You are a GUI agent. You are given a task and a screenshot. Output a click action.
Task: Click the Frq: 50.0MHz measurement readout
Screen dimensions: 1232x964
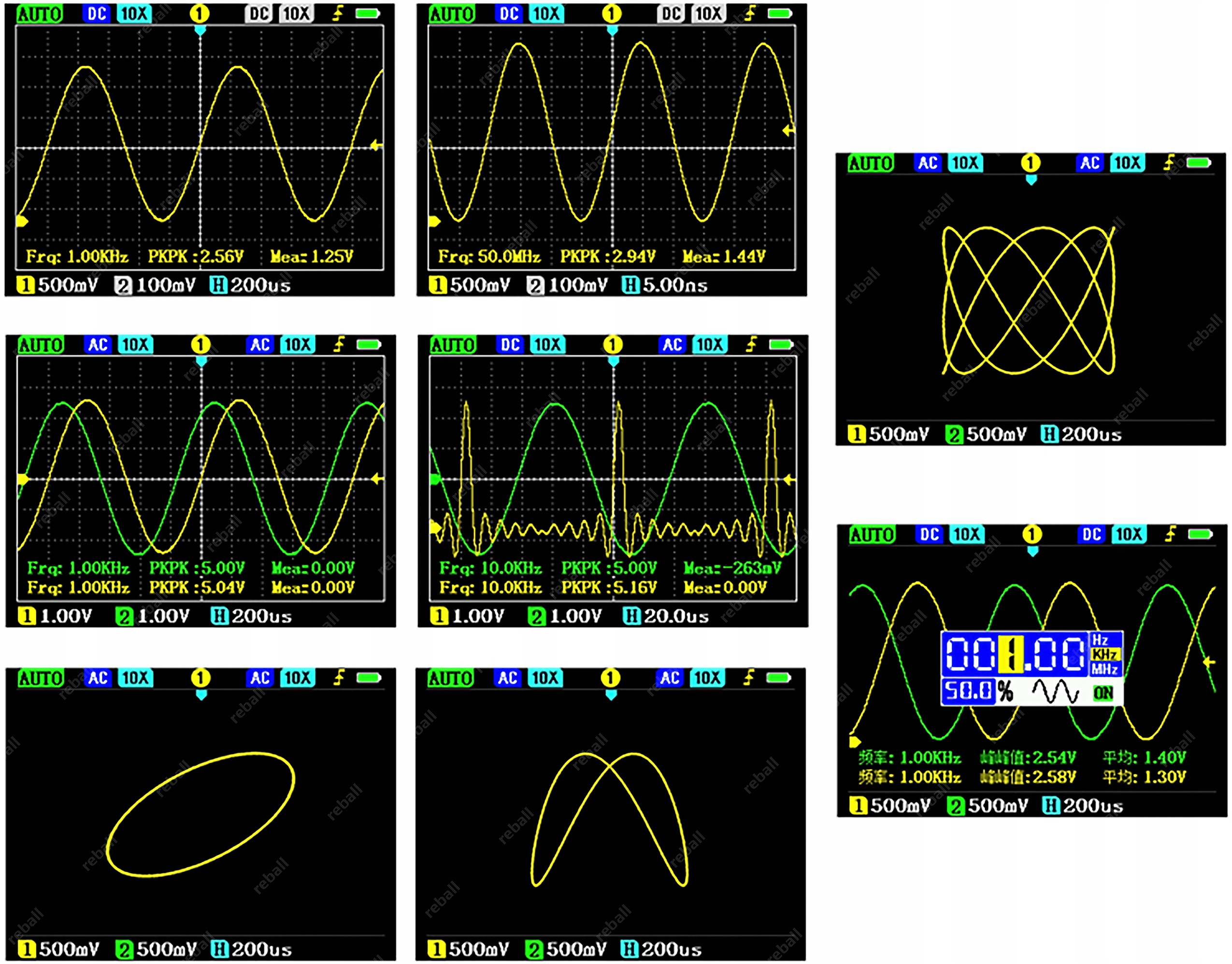pyautogui.click(x=489, y=257)
